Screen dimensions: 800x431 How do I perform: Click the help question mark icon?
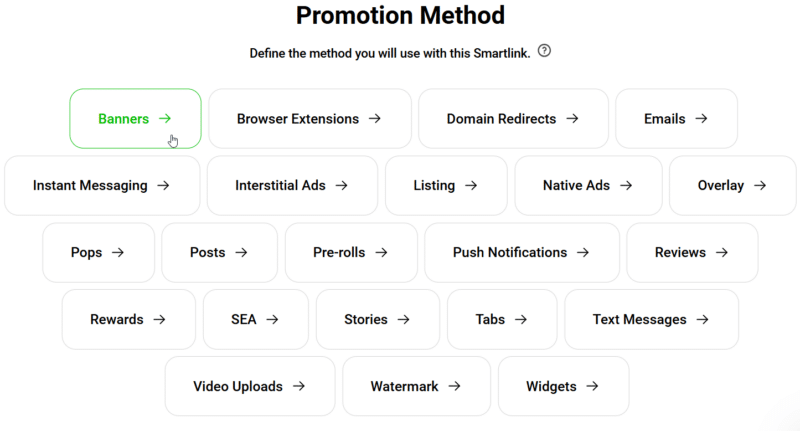pyautogui.click(x=544, y=51)
